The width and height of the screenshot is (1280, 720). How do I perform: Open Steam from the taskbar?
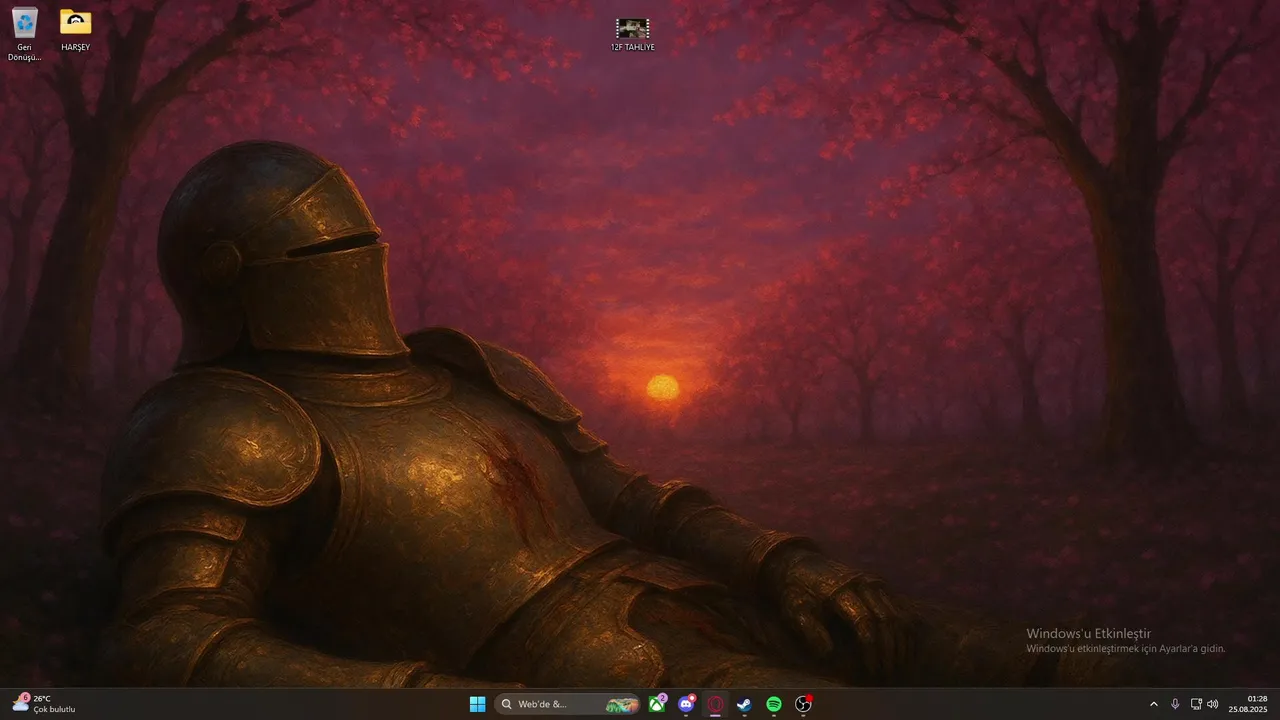[744, 704]
